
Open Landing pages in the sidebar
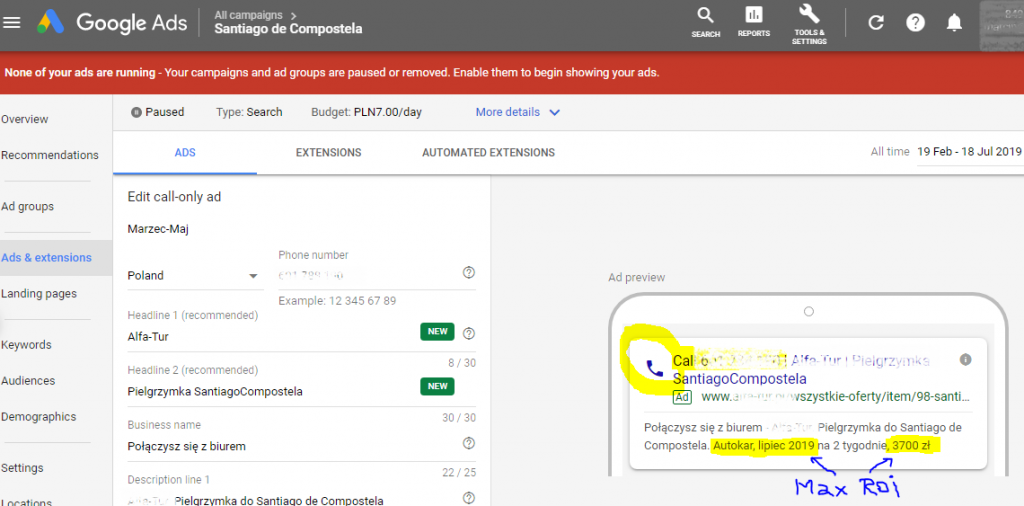tap(39, 294)
